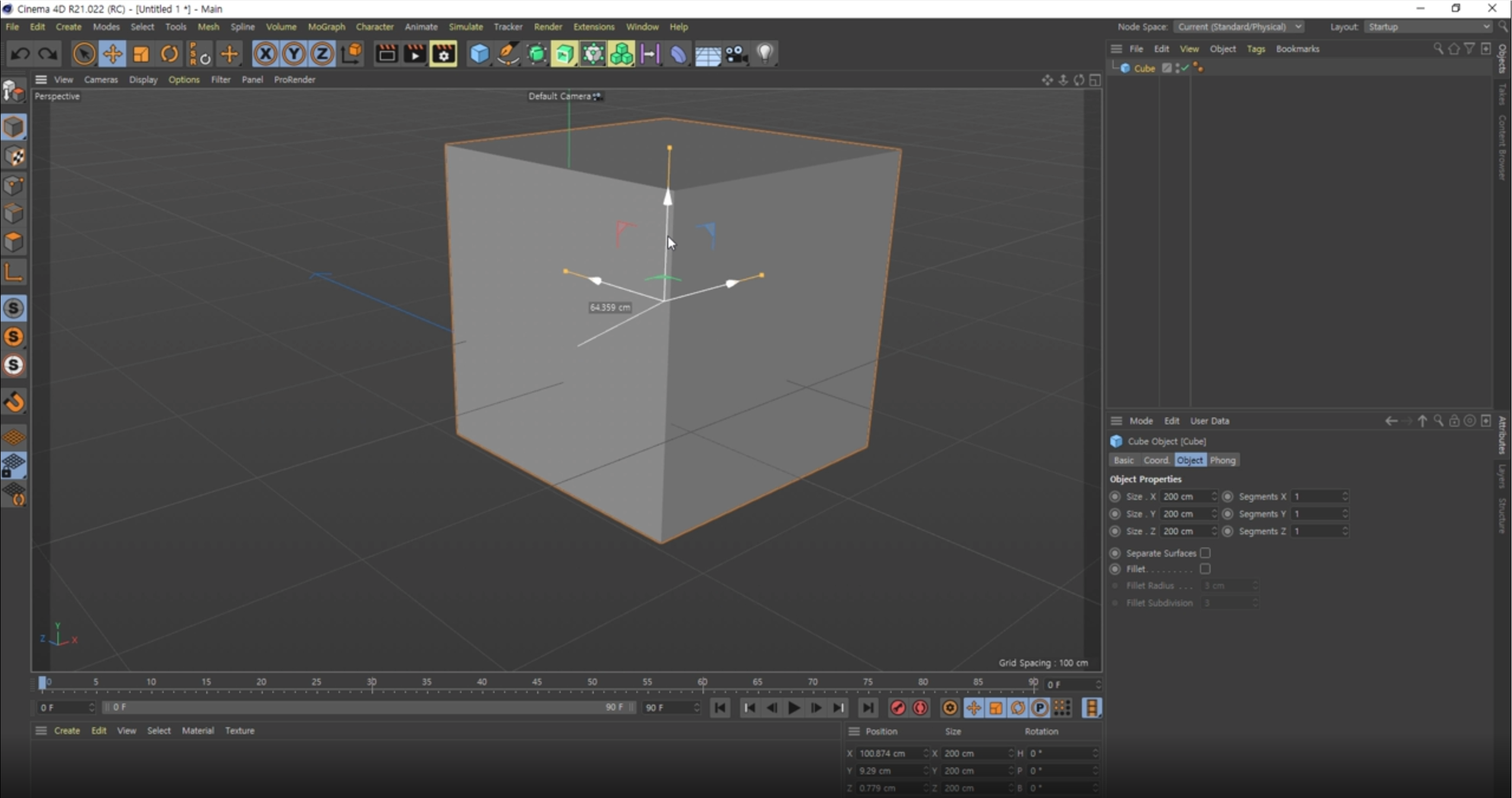Image resolution: width=1512 pixels, height=798 pixels.
Task: Play the animation forwards
Action: [x=794, y=708]
